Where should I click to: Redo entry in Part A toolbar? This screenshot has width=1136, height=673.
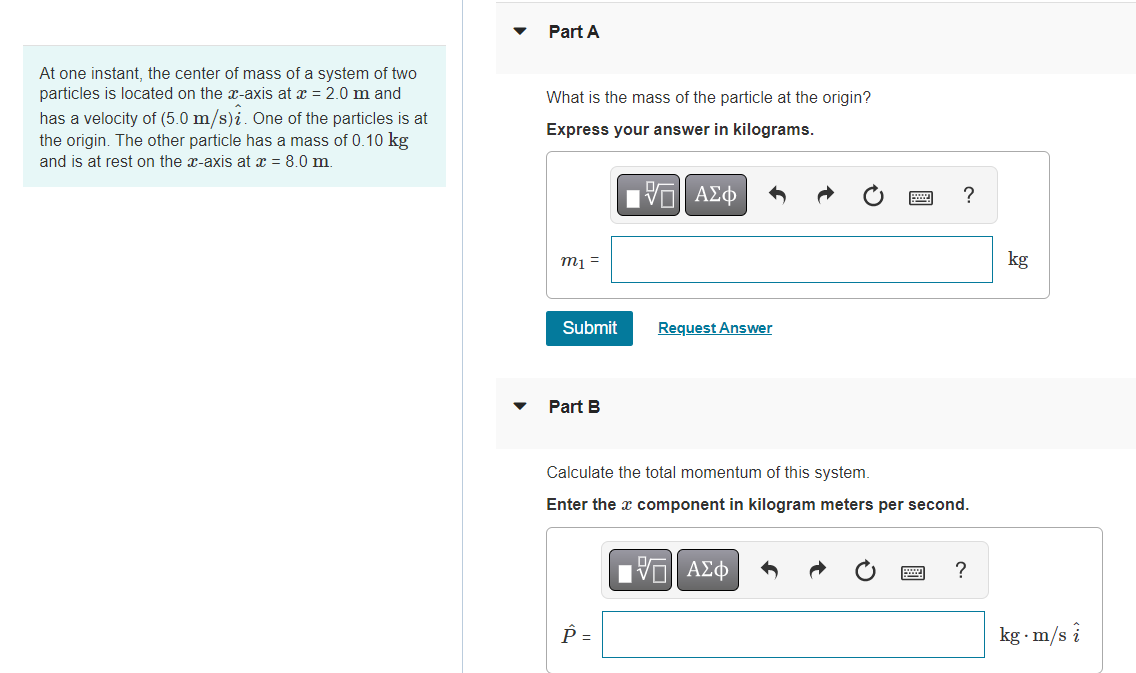[825, 195]
